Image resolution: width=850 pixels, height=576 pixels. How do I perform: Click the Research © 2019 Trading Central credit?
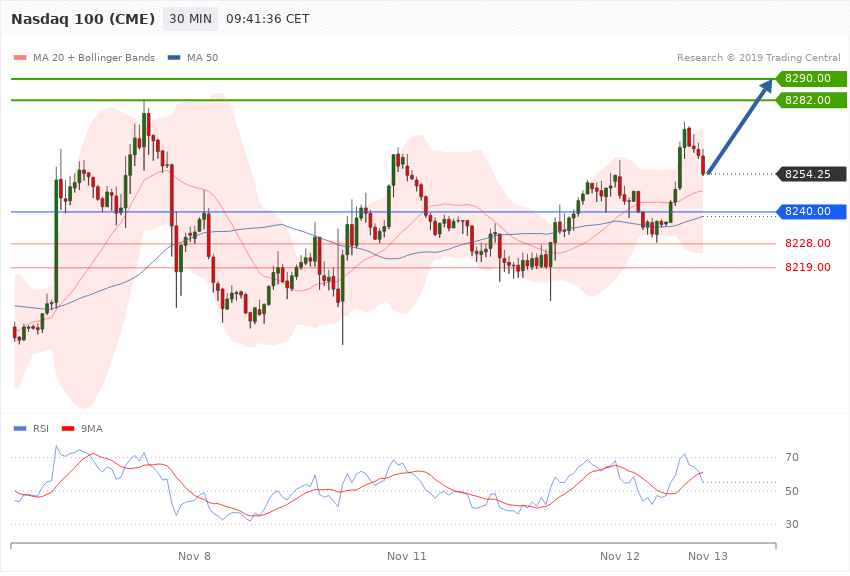tap(758, 57)
